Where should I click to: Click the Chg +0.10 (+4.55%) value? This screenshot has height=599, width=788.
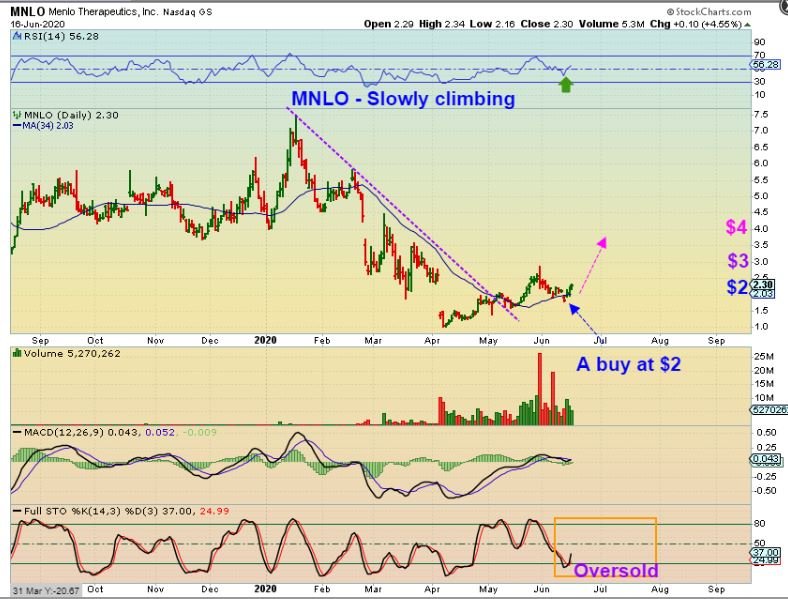696,24
